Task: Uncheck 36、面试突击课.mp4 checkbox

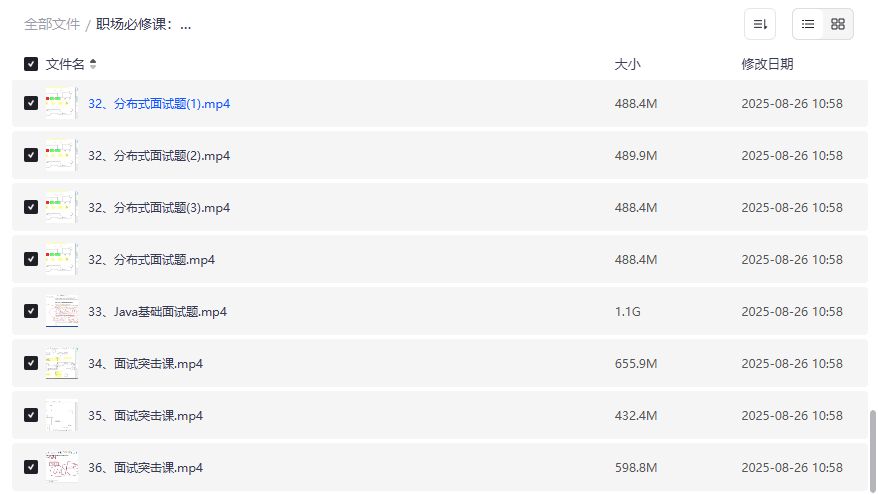Action: [x=31, y=467]
